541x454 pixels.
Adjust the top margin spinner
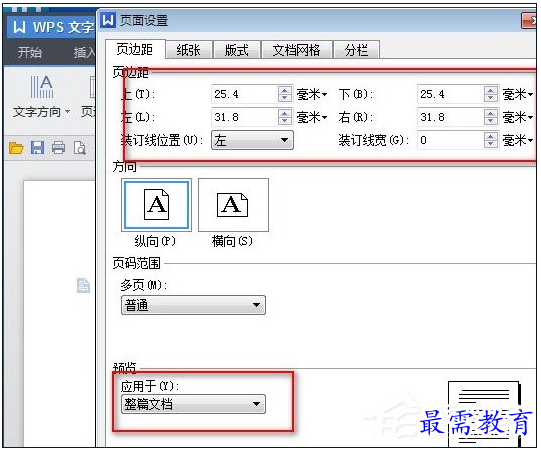284,94
